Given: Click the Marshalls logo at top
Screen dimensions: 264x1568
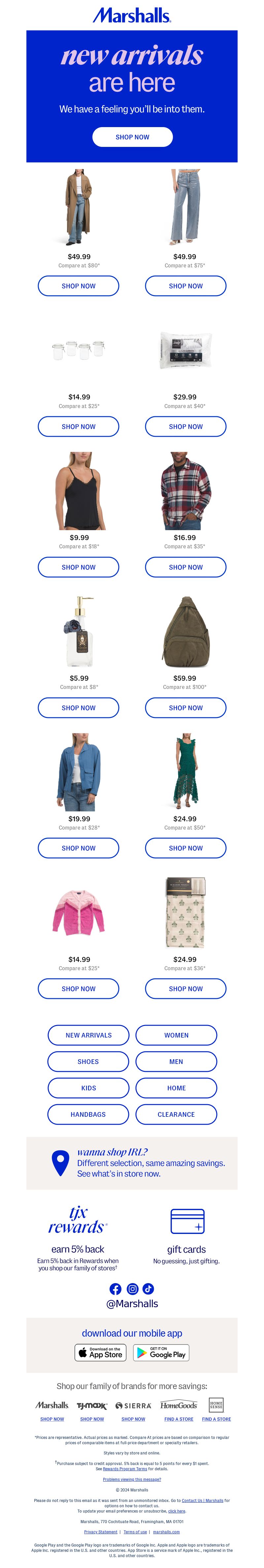Looking at the screenshot, I should click(132, 15).
